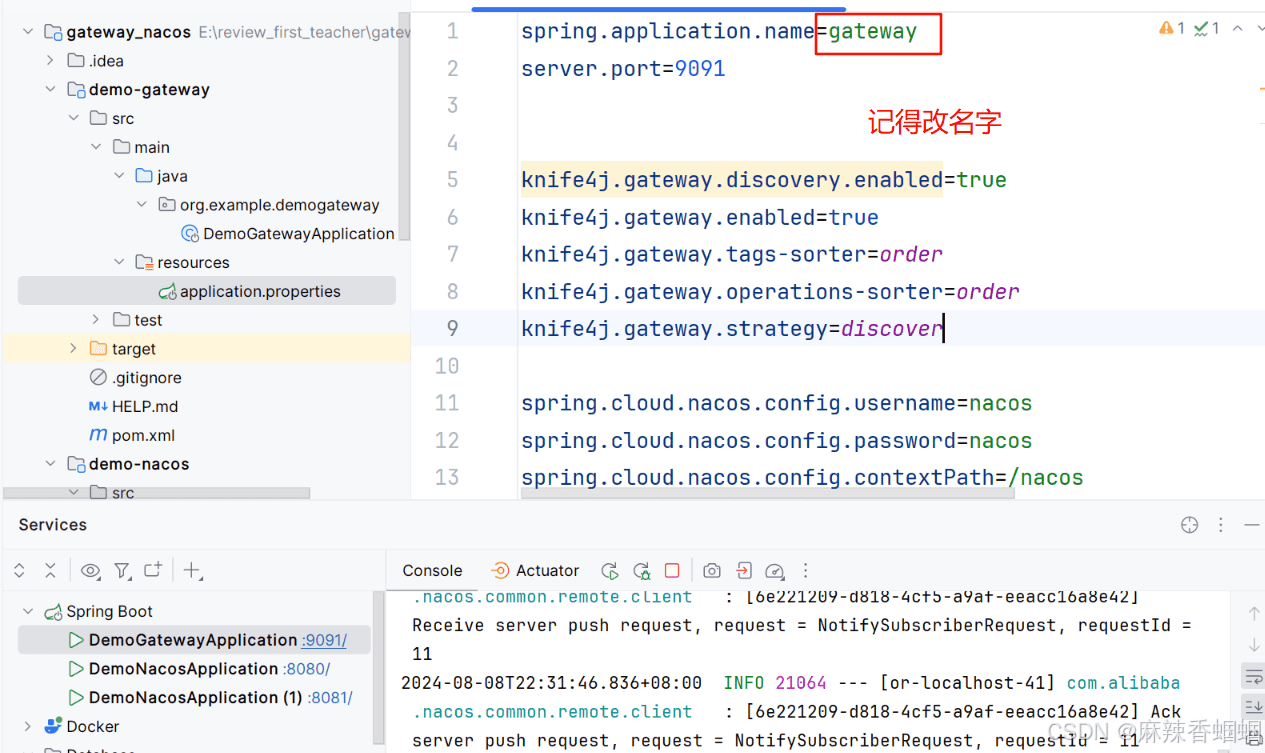Expand the Docker services node
This screenshot has width=1265, height=753.
click(27, 727)
